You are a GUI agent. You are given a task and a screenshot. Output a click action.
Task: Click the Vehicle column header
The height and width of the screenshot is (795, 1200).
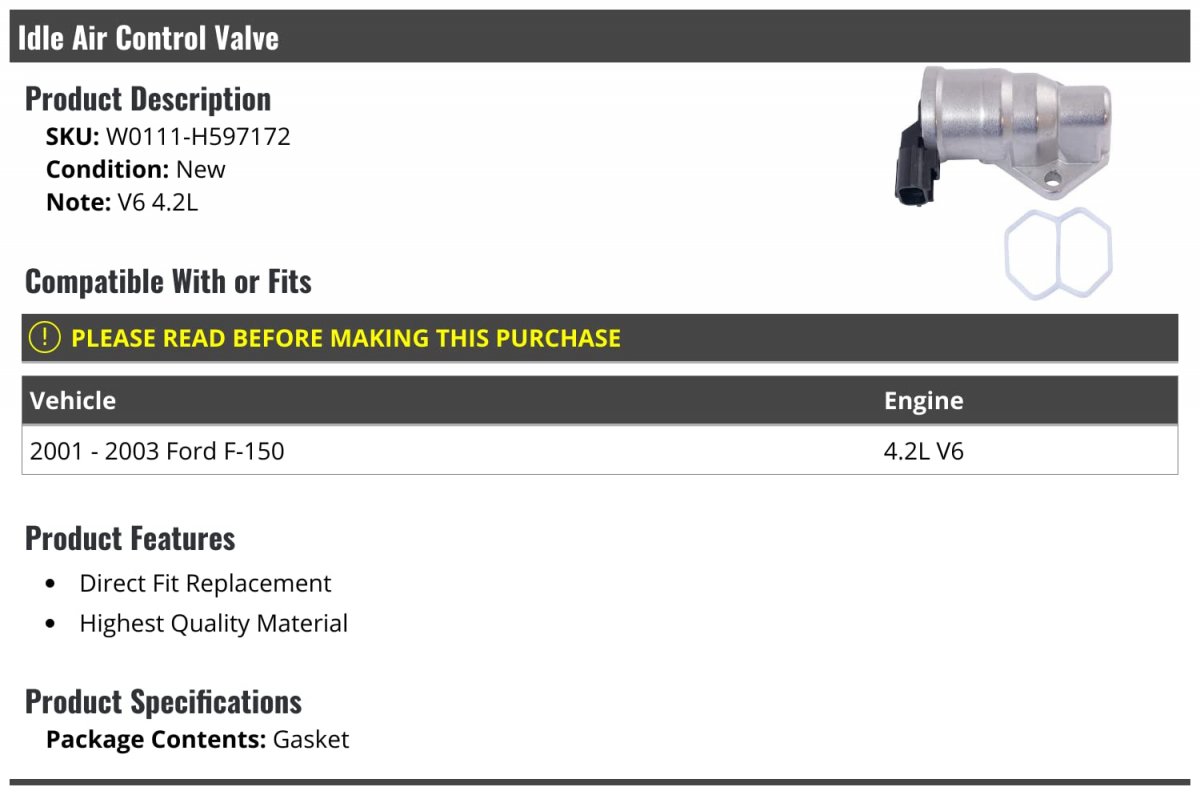pos(73,401)
